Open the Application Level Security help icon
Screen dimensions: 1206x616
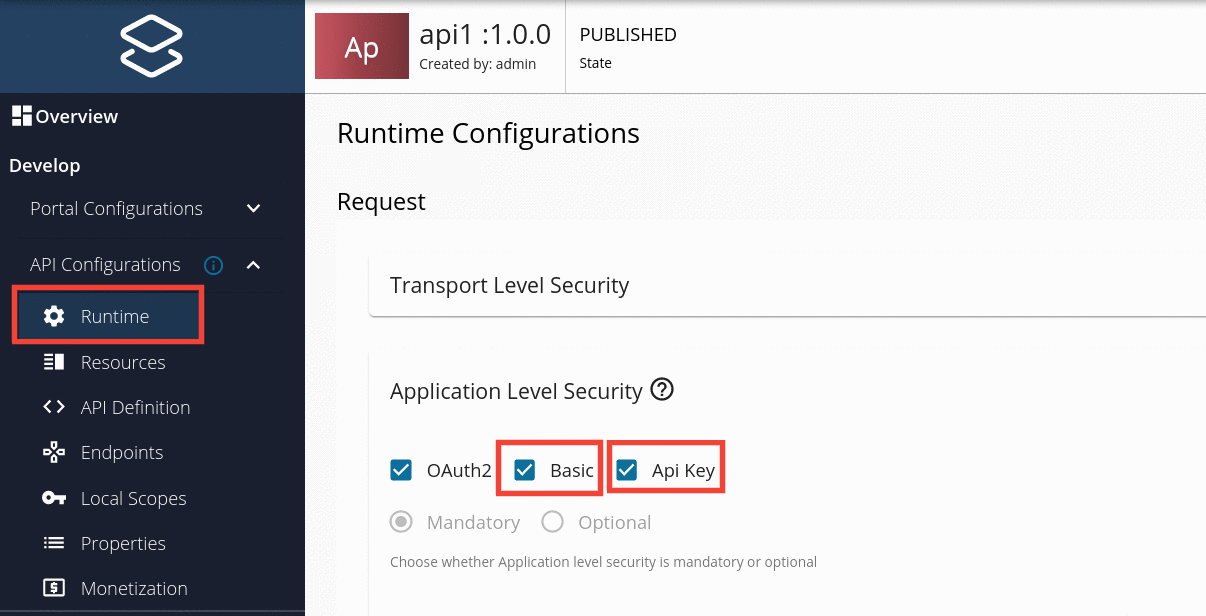click(x=661, y=389)
